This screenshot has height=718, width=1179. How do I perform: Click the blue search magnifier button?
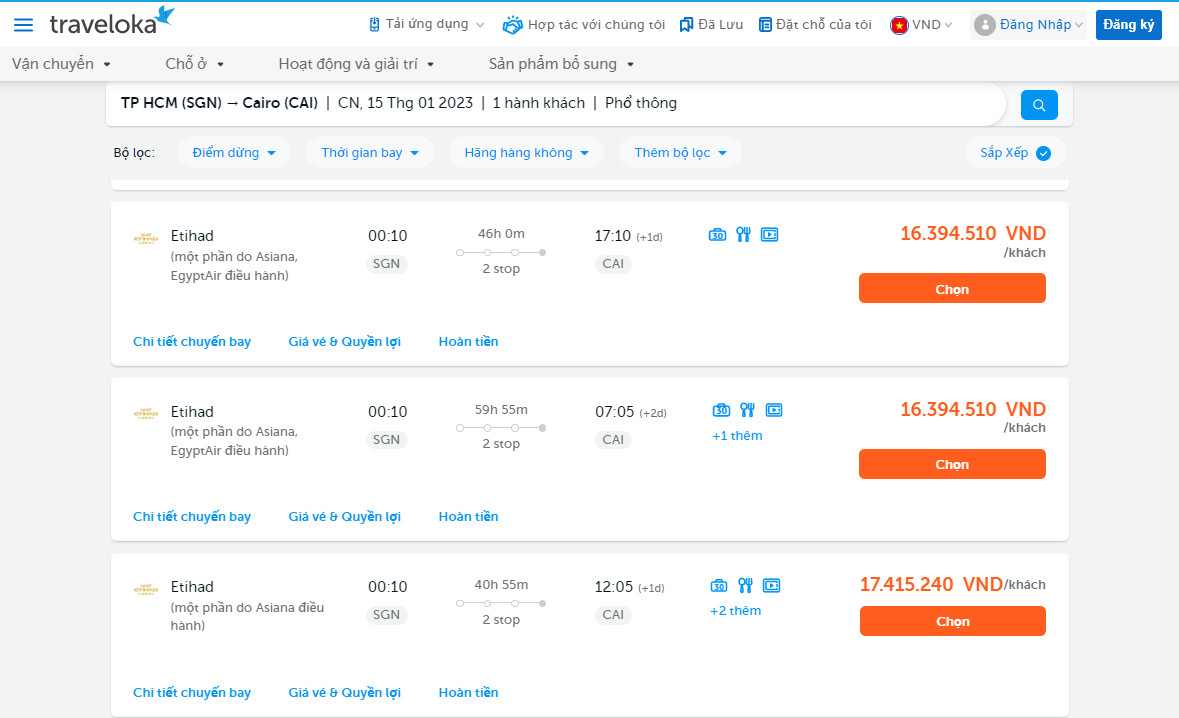click(1039, 105)
